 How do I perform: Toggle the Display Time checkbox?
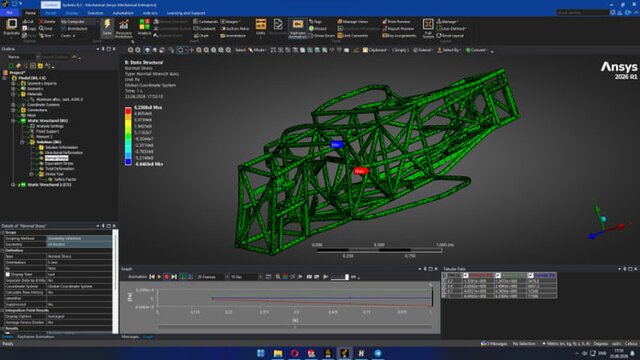[7, 274]
